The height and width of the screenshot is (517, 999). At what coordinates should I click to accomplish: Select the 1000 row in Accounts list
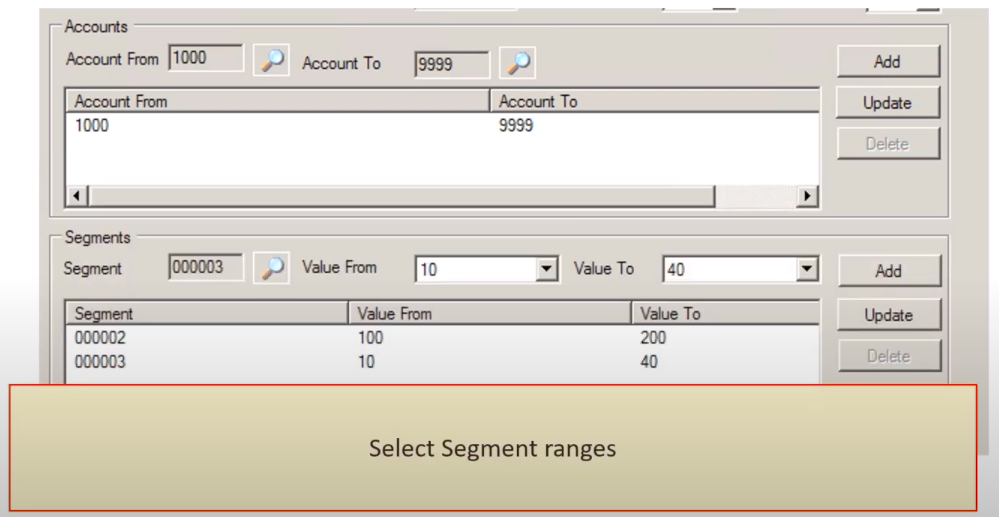coord(442,126)
